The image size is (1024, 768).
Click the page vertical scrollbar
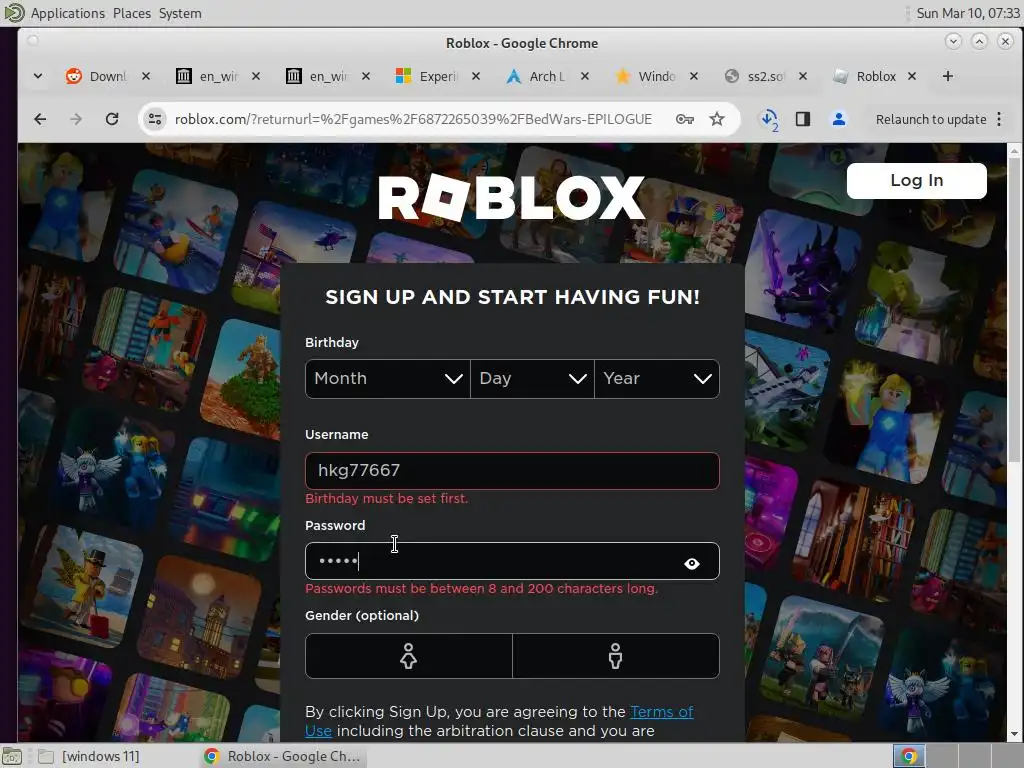pyautogui.click(x=1014, y=311)
